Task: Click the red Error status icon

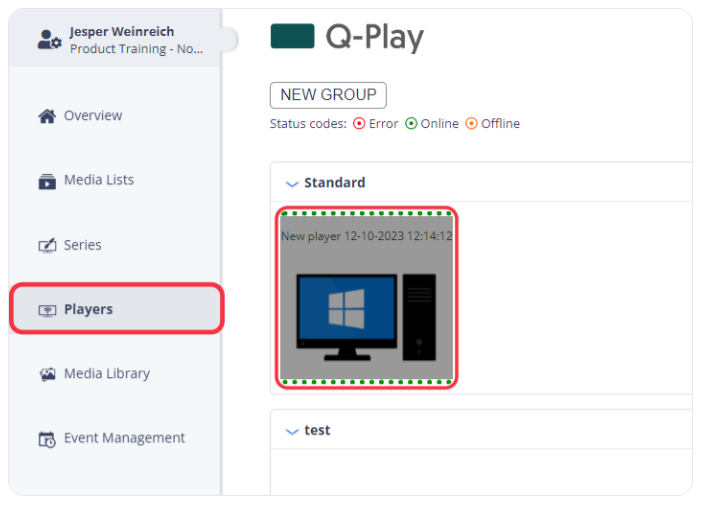Action: pyautogui.click(x=359, y=123)
